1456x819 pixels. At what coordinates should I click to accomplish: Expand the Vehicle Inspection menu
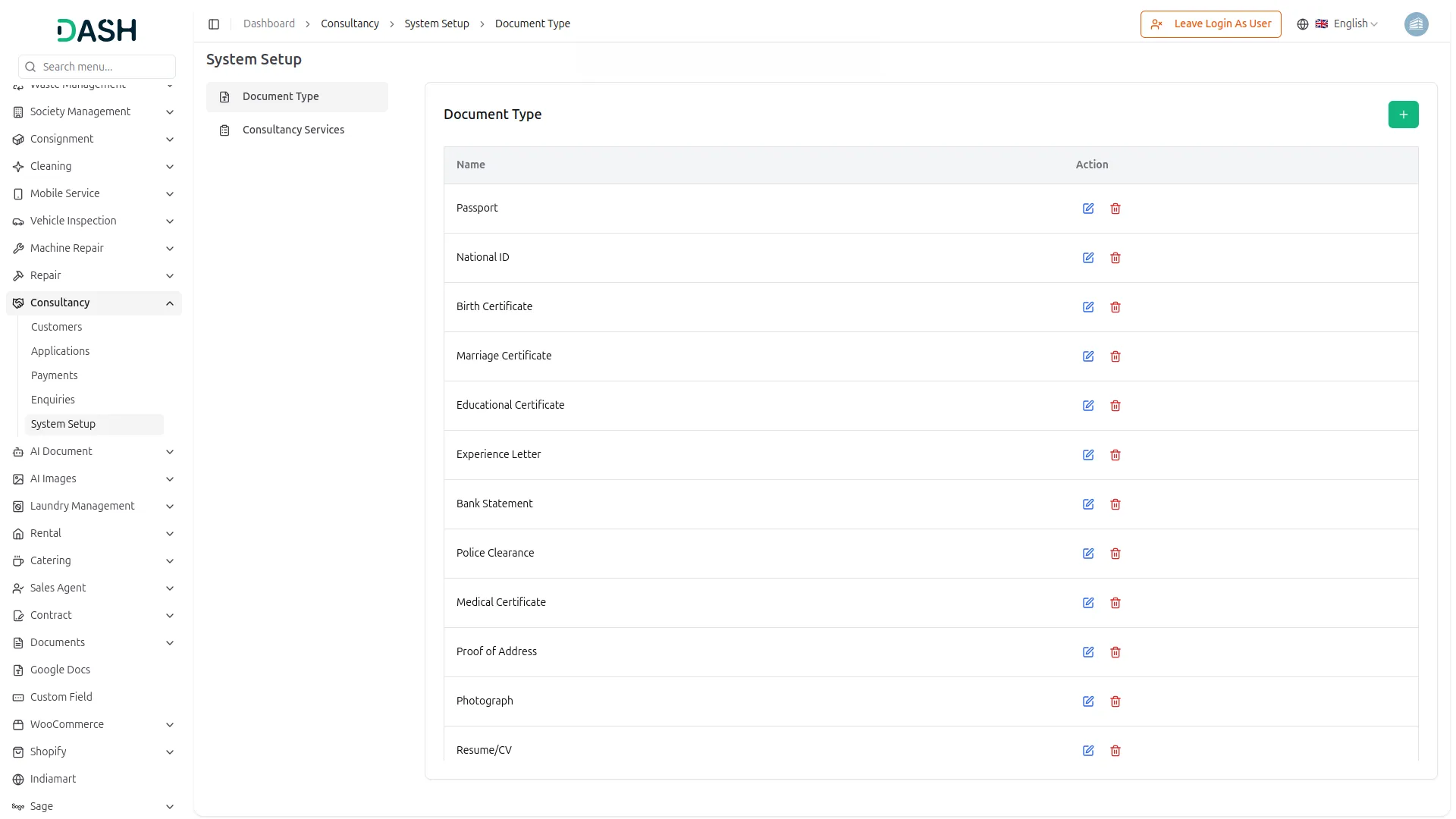tap(169, 221)
